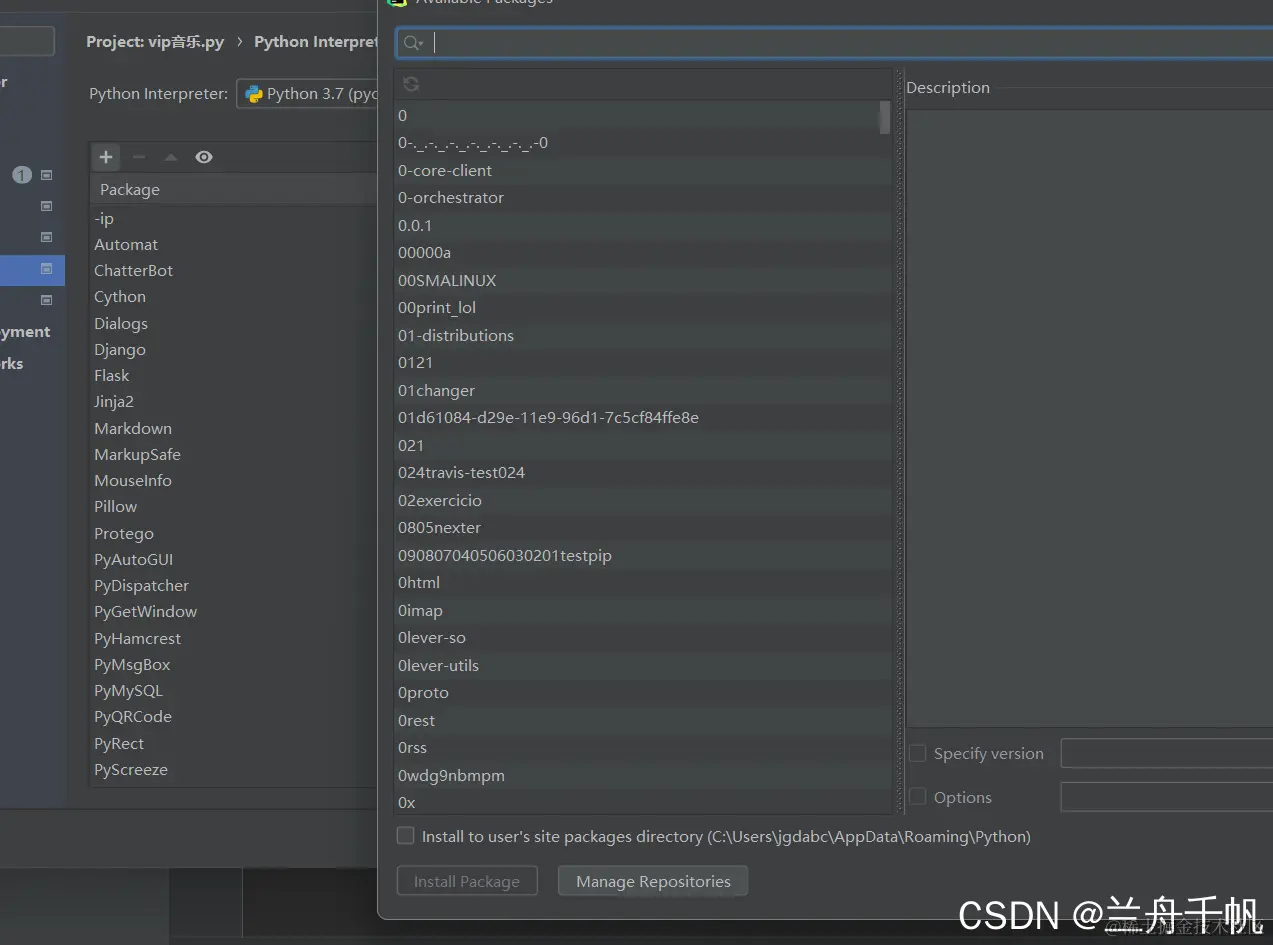Click the Project: vip音乐.py breadcrumb

(x=155, y=42)
